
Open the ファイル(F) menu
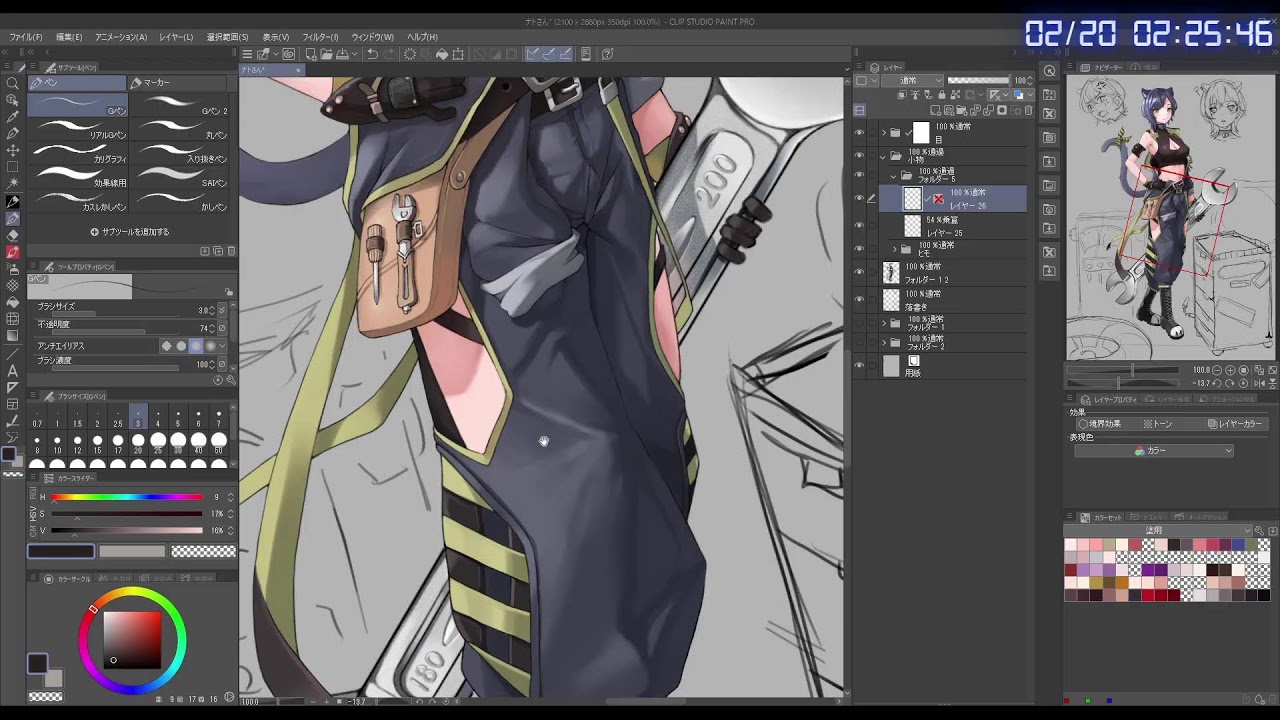tap(26, 37)
